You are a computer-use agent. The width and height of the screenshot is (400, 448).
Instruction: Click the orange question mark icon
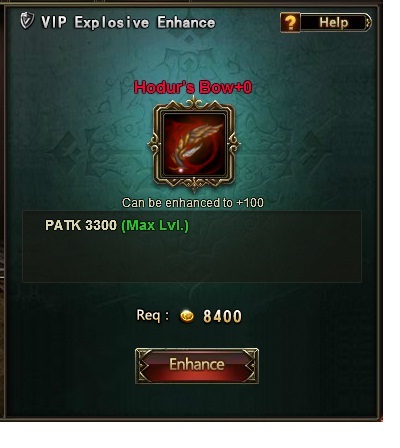(x=290, y=23)
